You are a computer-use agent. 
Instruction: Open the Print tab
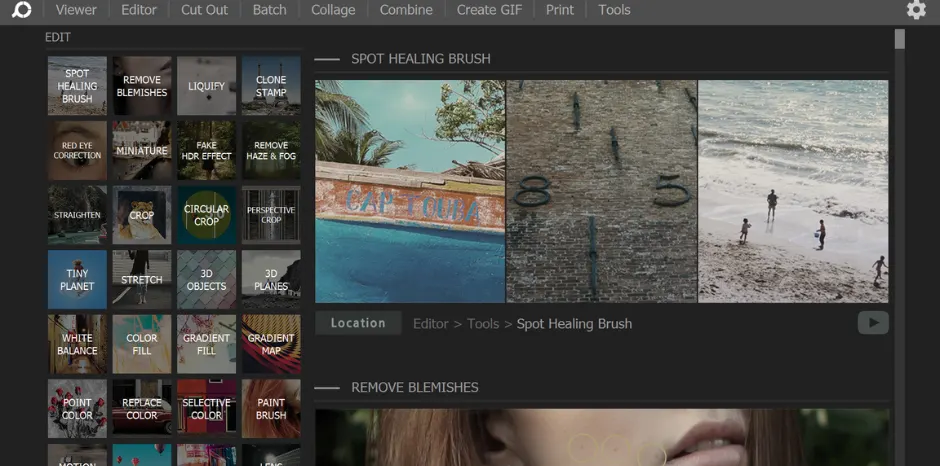tap(560, 10)
